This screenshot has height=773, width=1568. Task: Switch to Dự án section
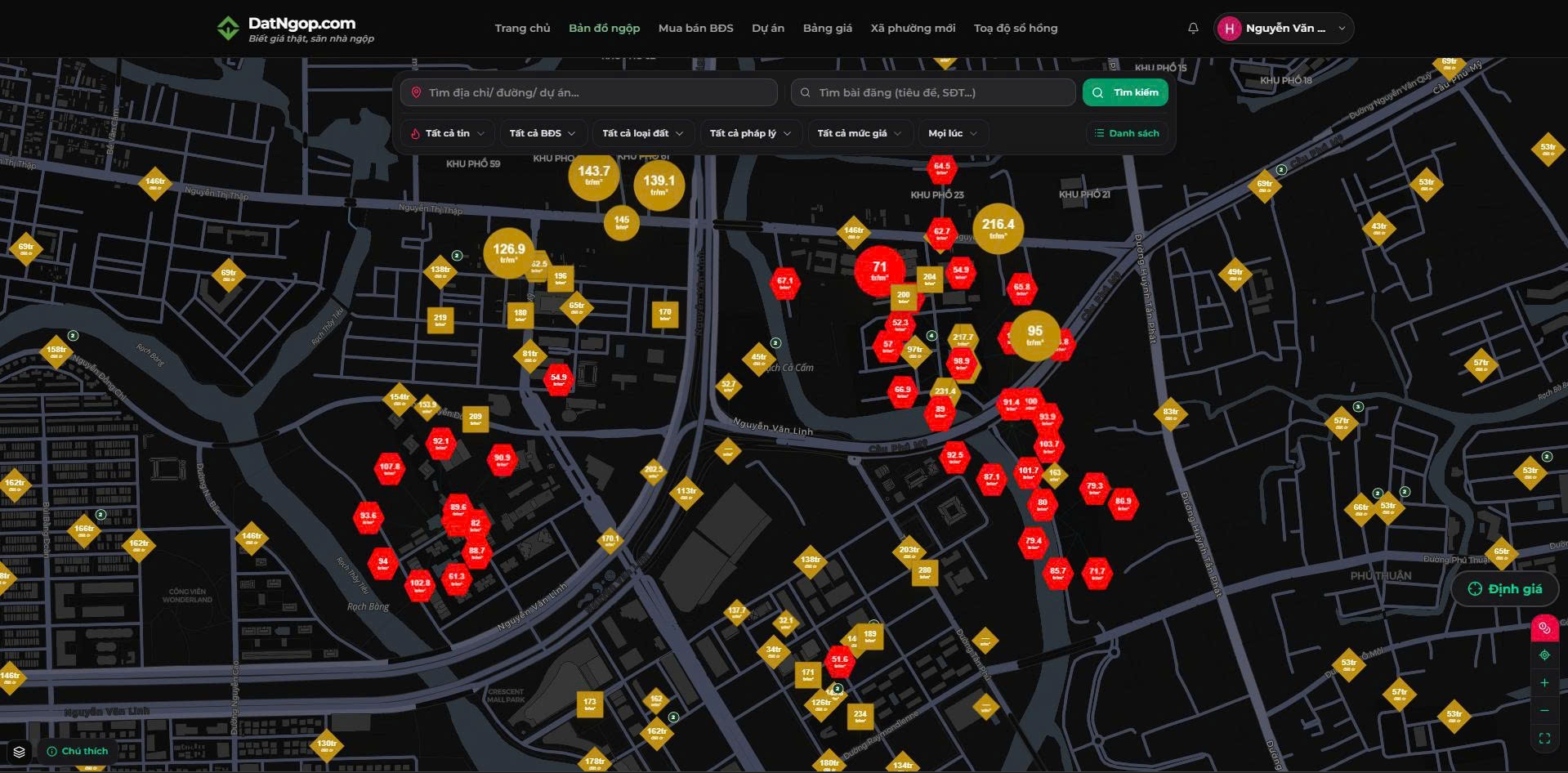tap(768, 29)
